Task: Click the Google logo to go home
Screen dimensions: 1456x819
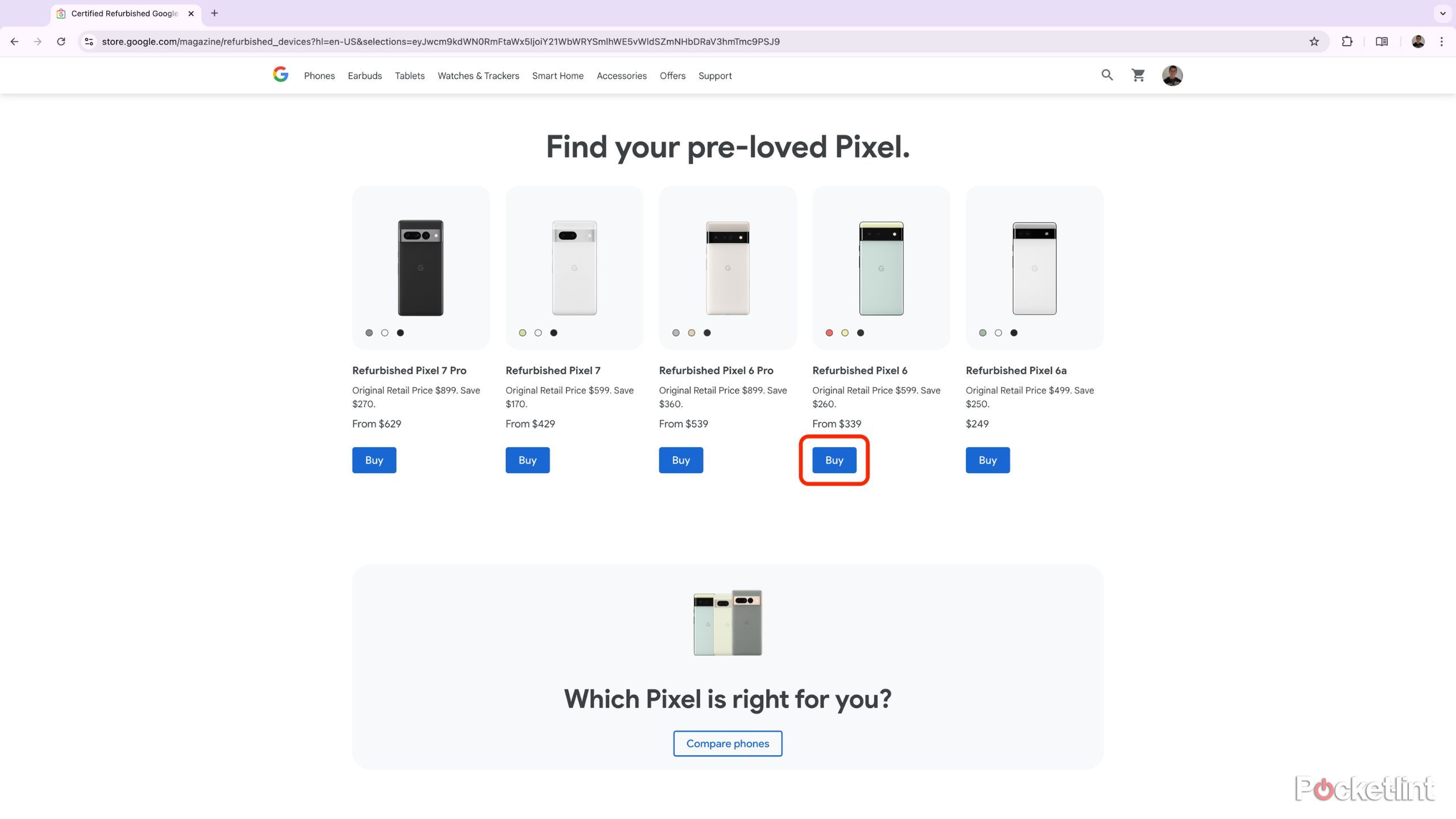Action: tap(280, 75)
